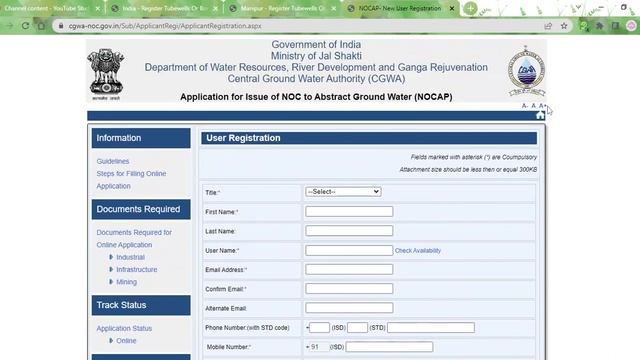Open the side panel icon
Viewport: 640px width, 360px height.
click(615, 26)
